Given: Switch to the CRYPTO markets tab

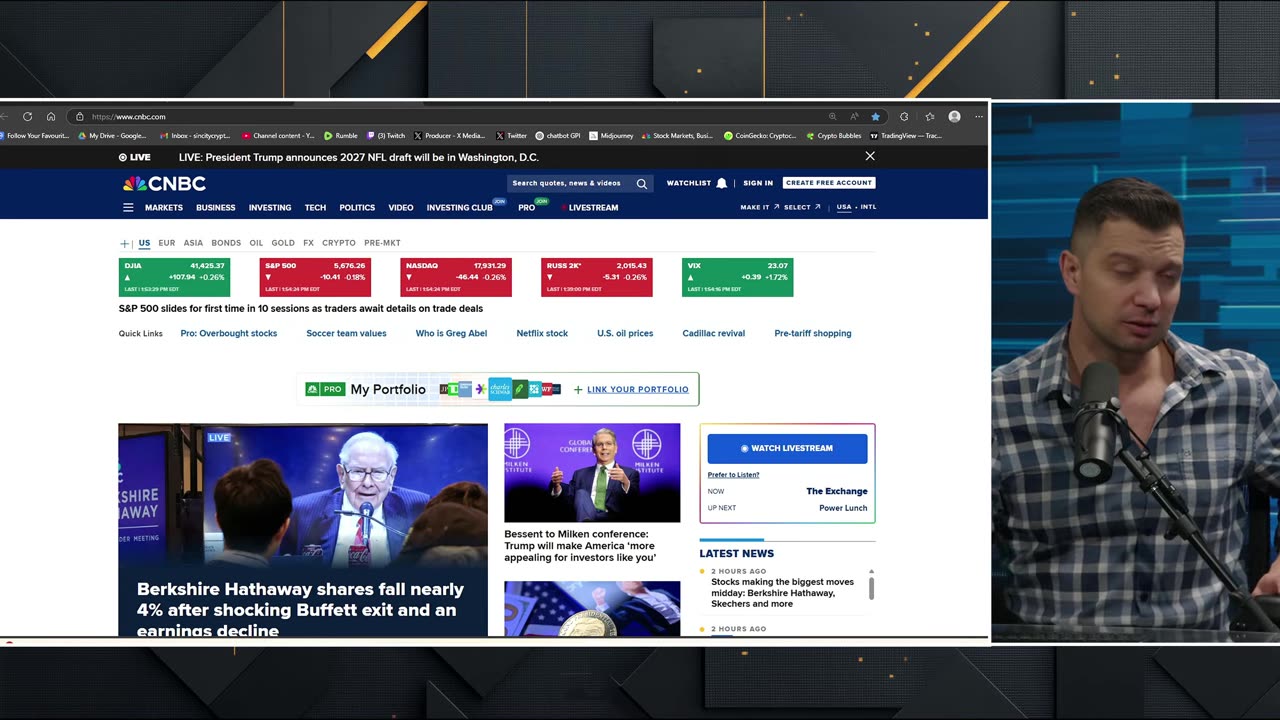Looking at the screenshot, I should [x=339, y=243].
